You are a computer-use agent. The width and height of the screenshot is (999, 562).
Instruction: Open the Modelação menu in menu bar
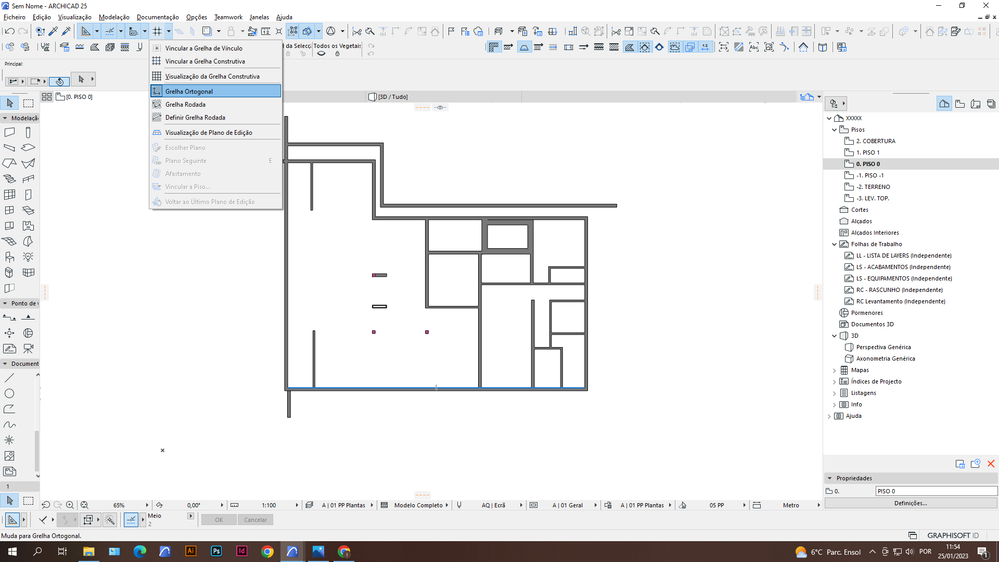click(x=114, y=17)
